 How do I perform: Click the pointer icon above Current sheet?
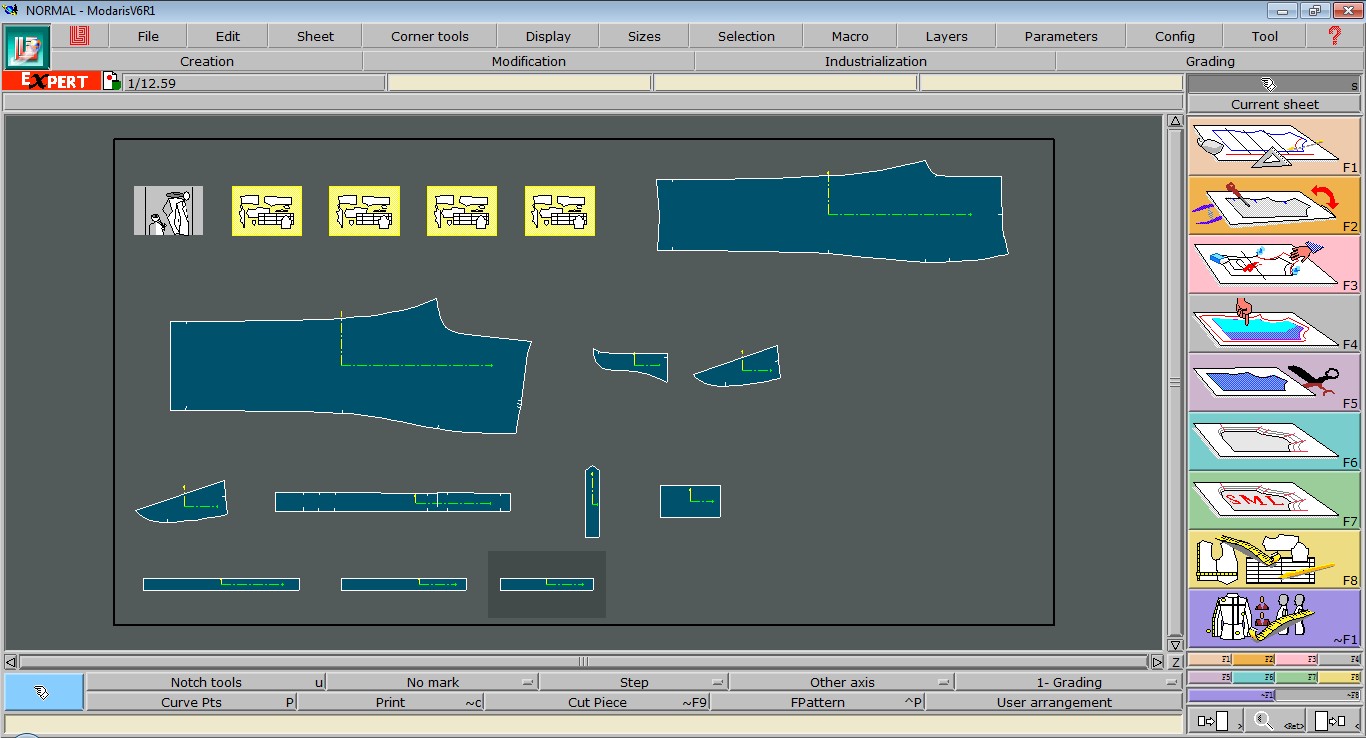coord(1268,84)
